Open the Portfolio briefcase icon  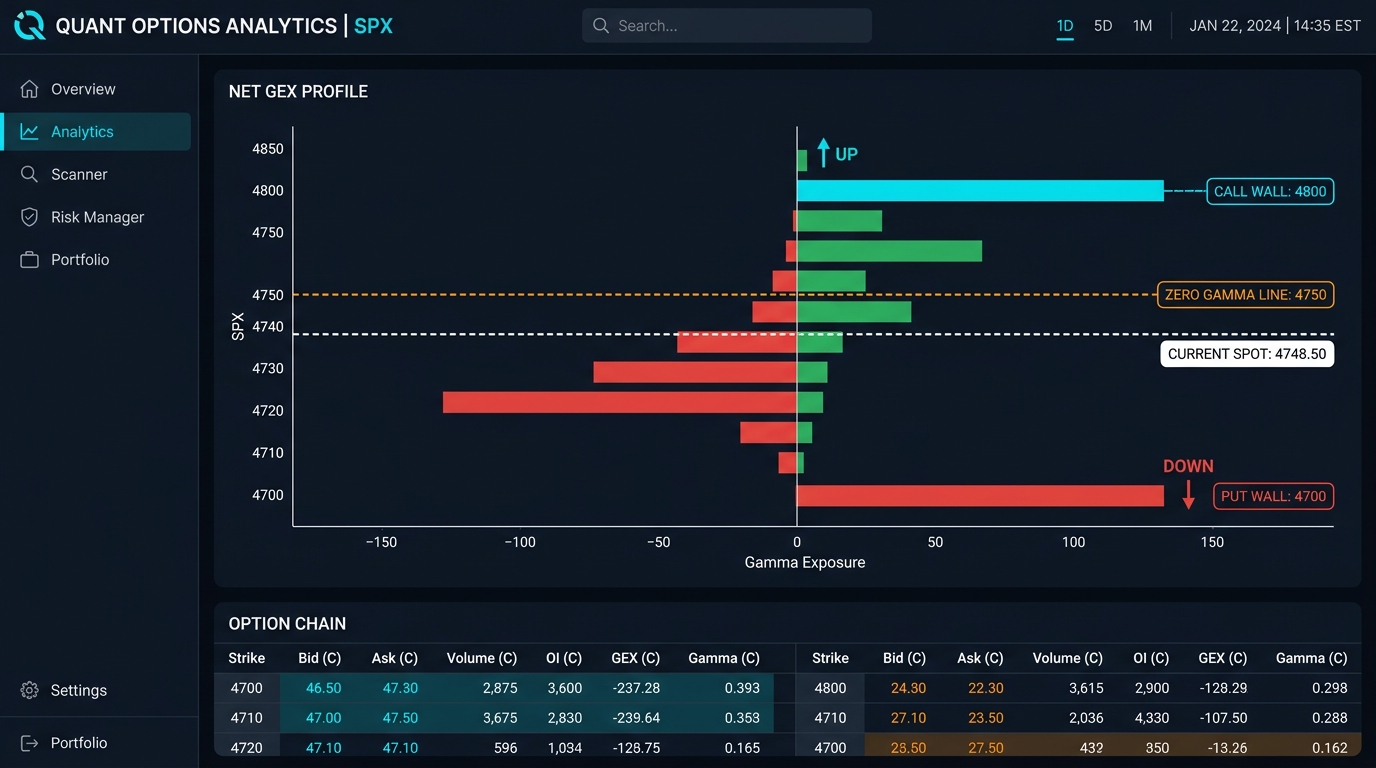coord(30,260)
